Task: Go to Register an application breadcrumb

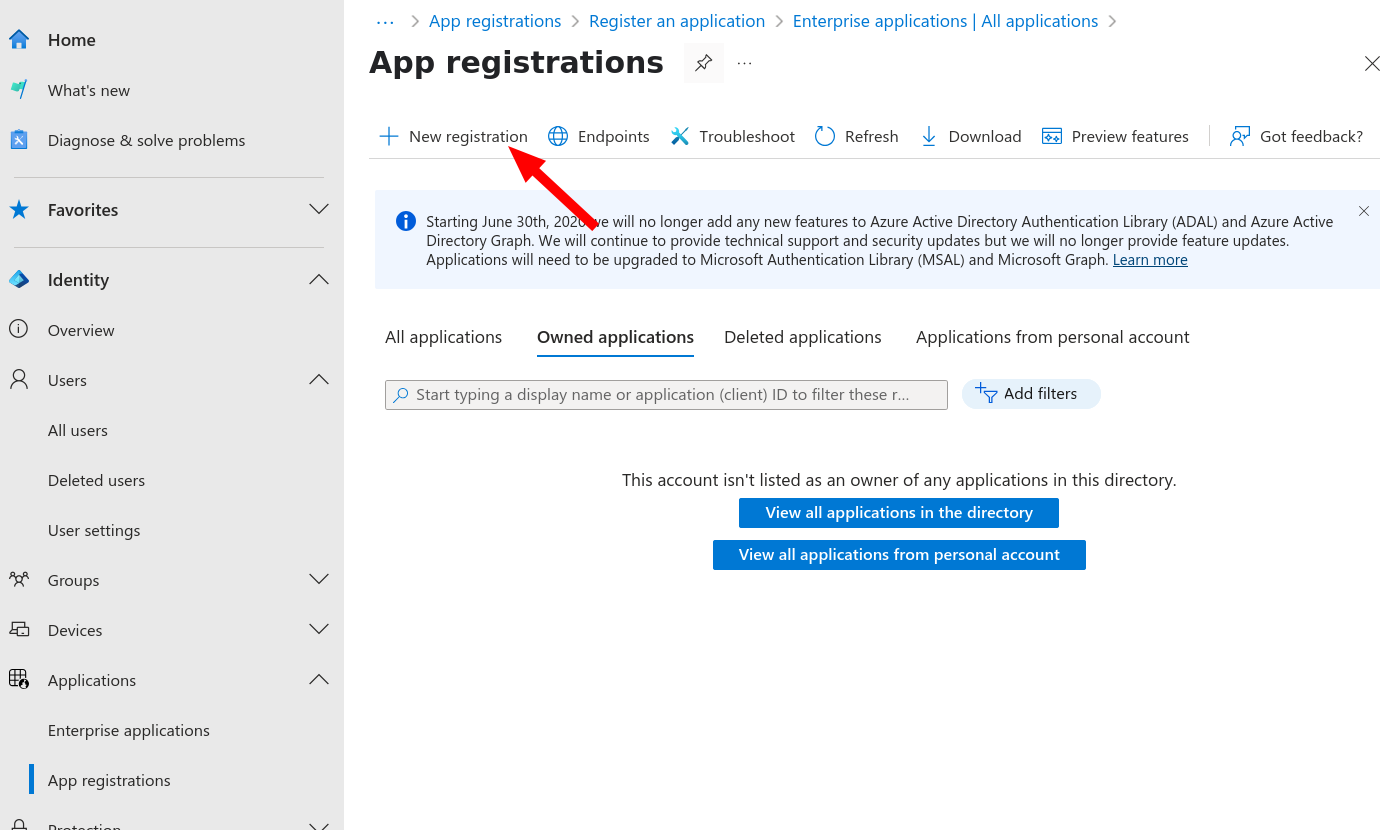Action: 677,22
